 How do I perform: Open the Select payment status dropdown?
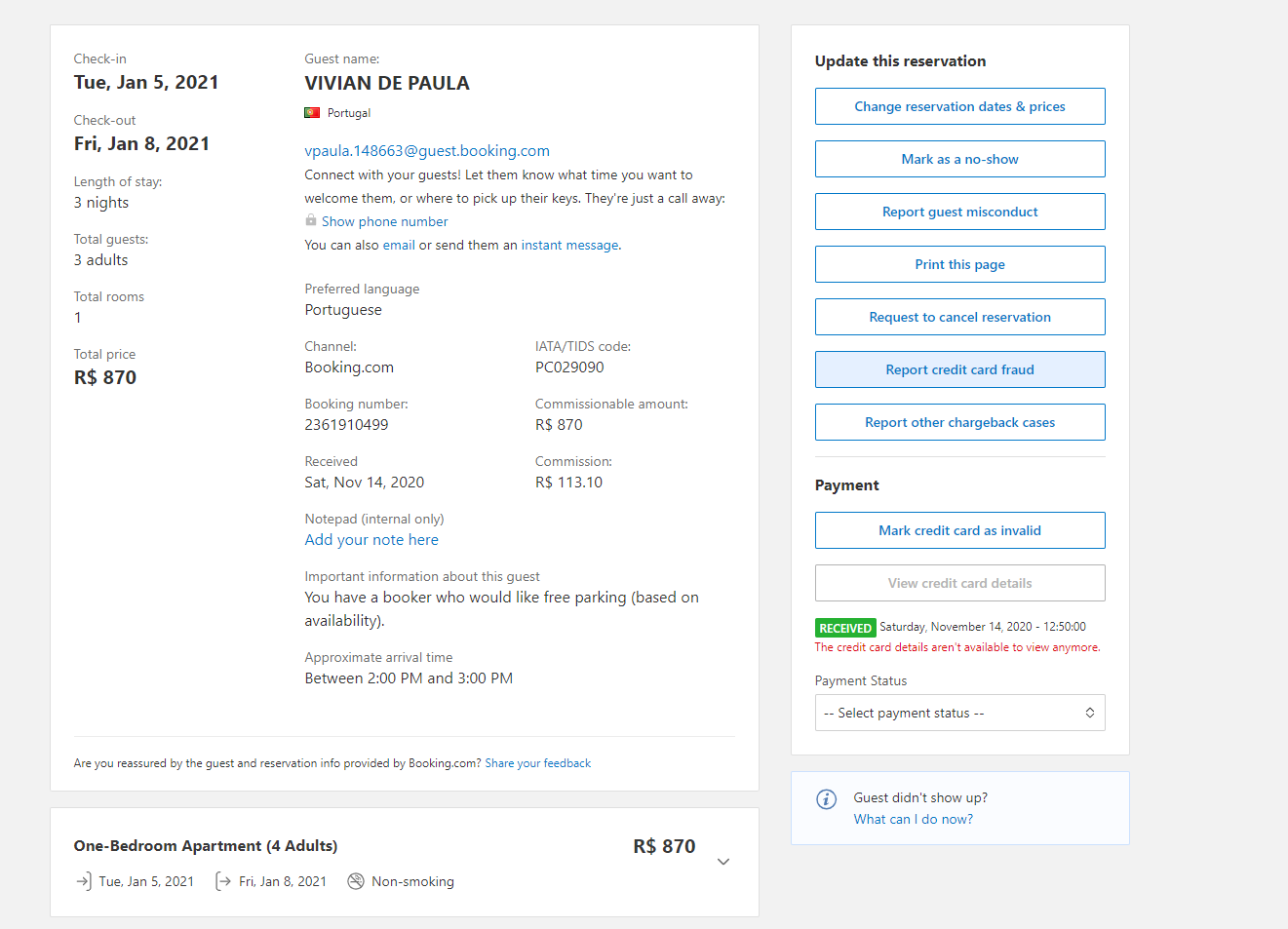[x=959, y=713]
